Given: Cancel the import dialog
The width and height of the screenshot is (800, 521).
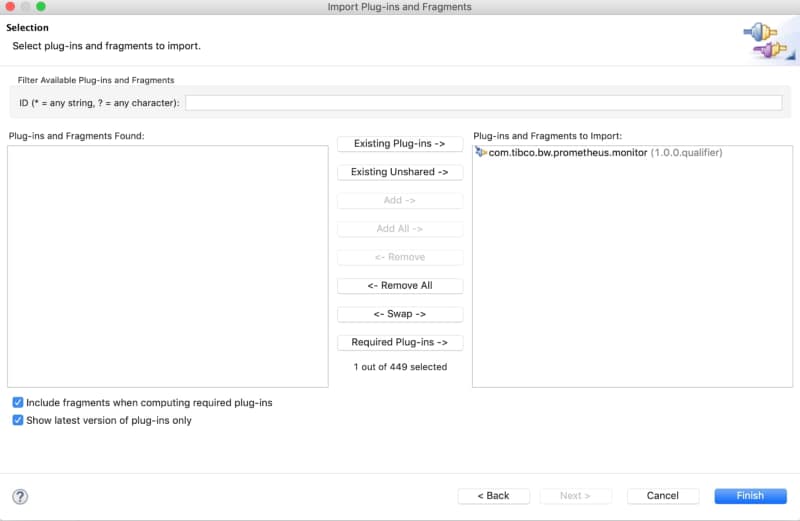Looking at the screenshot, I should (x=662, y=496).
